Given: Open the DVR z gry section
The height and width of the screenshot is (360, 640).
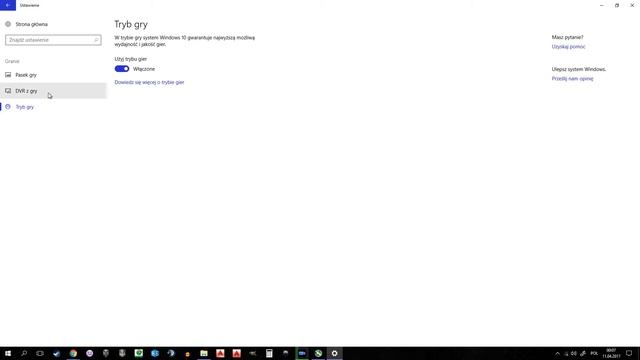Looking at the screenshot, I should pyautogui.click(x=53, y=91).
